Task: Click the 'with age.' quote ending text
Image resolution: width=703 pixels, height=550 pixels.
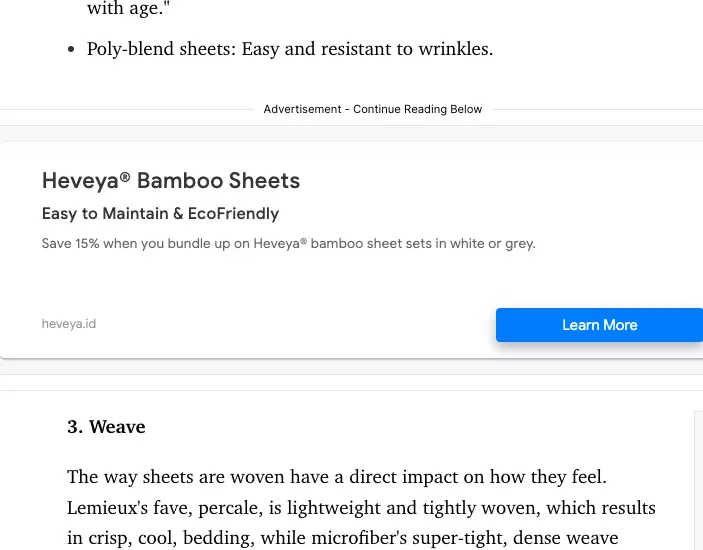Action: point(124,10)
